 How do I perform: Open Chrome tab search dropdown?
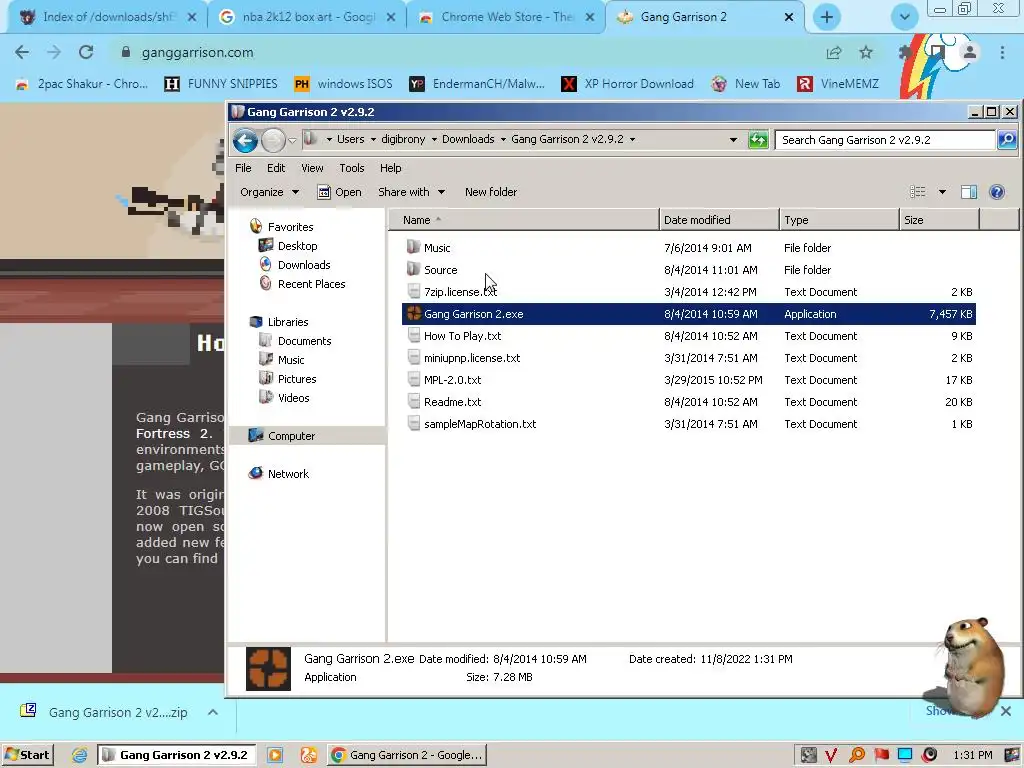click(x=904, y=17)
